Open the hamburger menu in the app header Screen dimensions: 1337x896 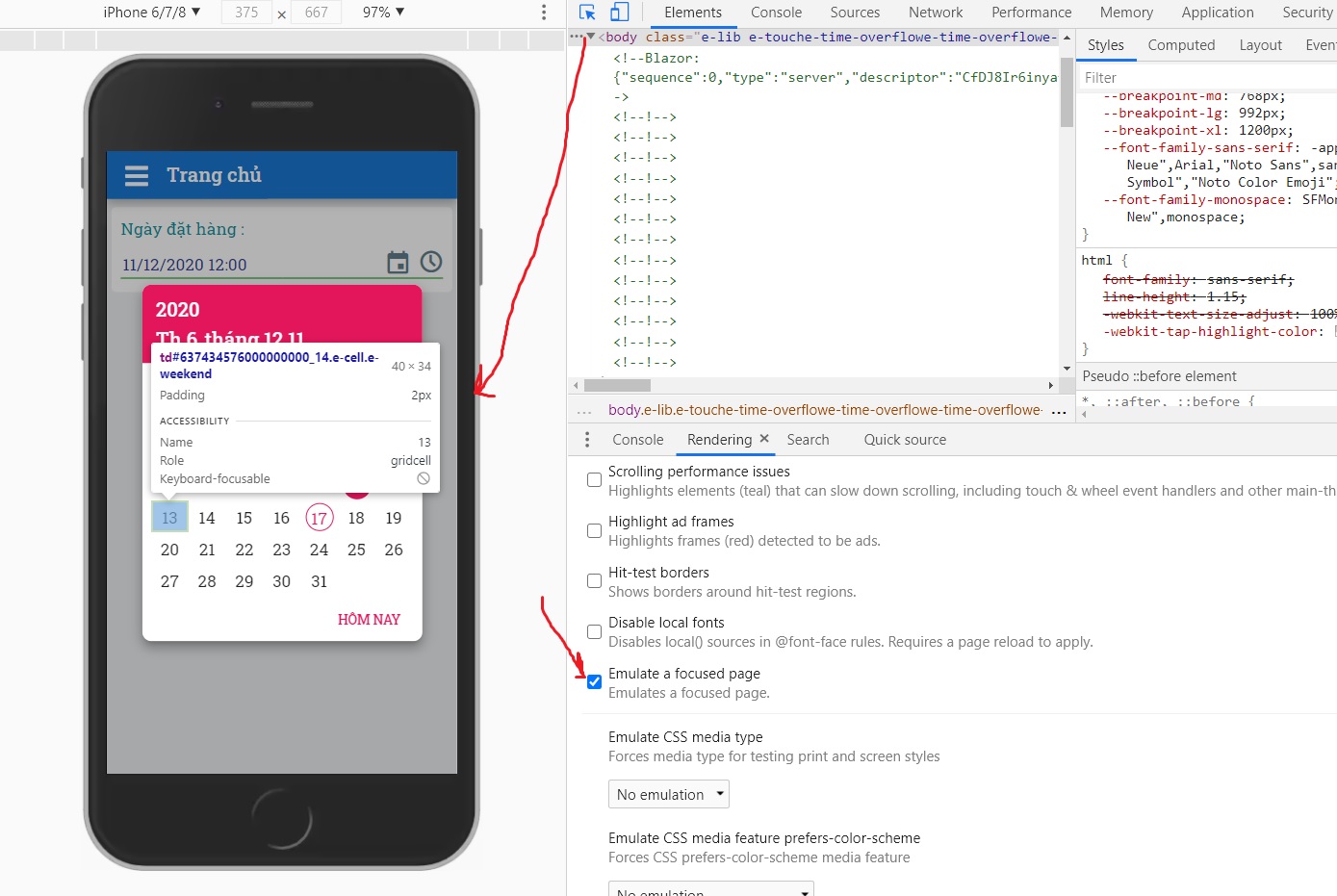[x=137, y=175]
